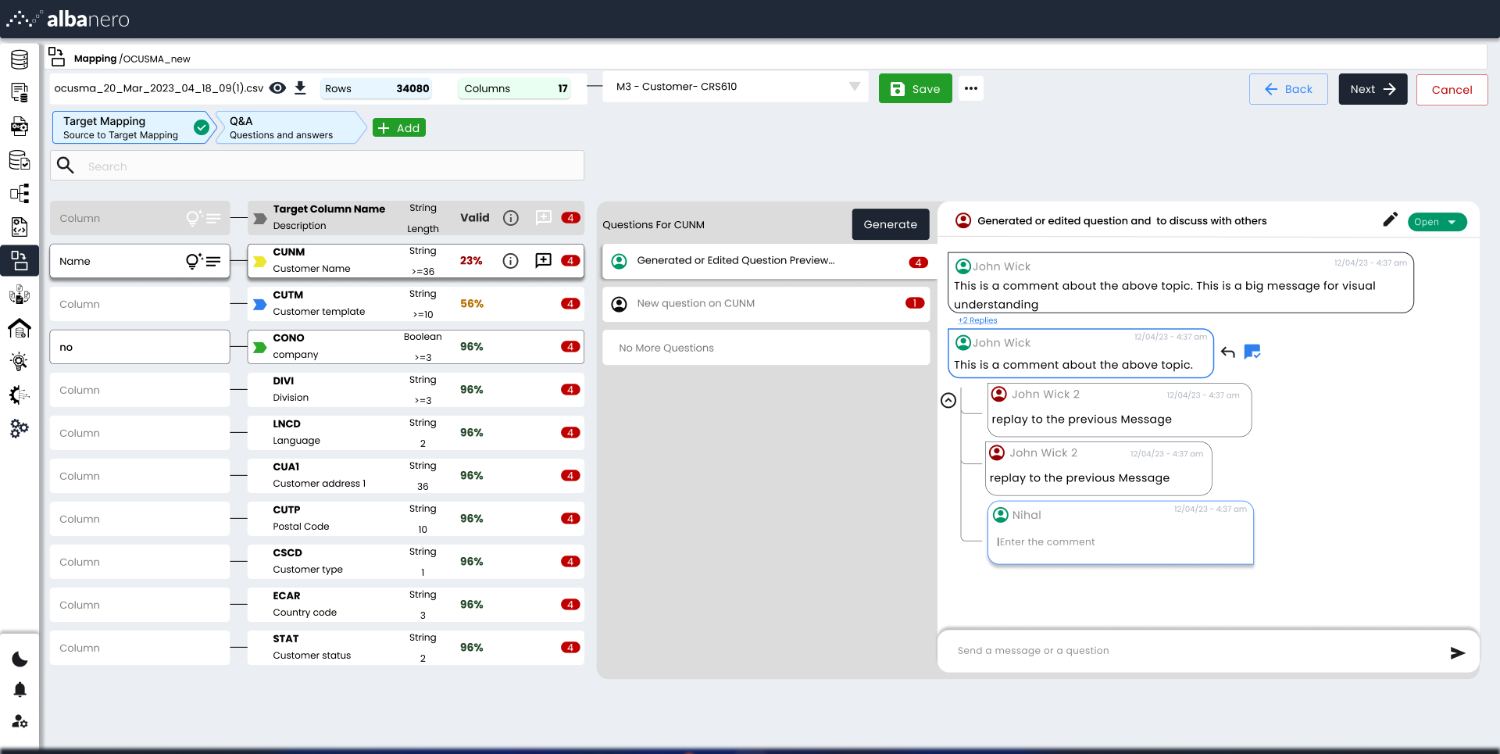
Task: Open the Open status dropdown
Action: (1437, 222)
